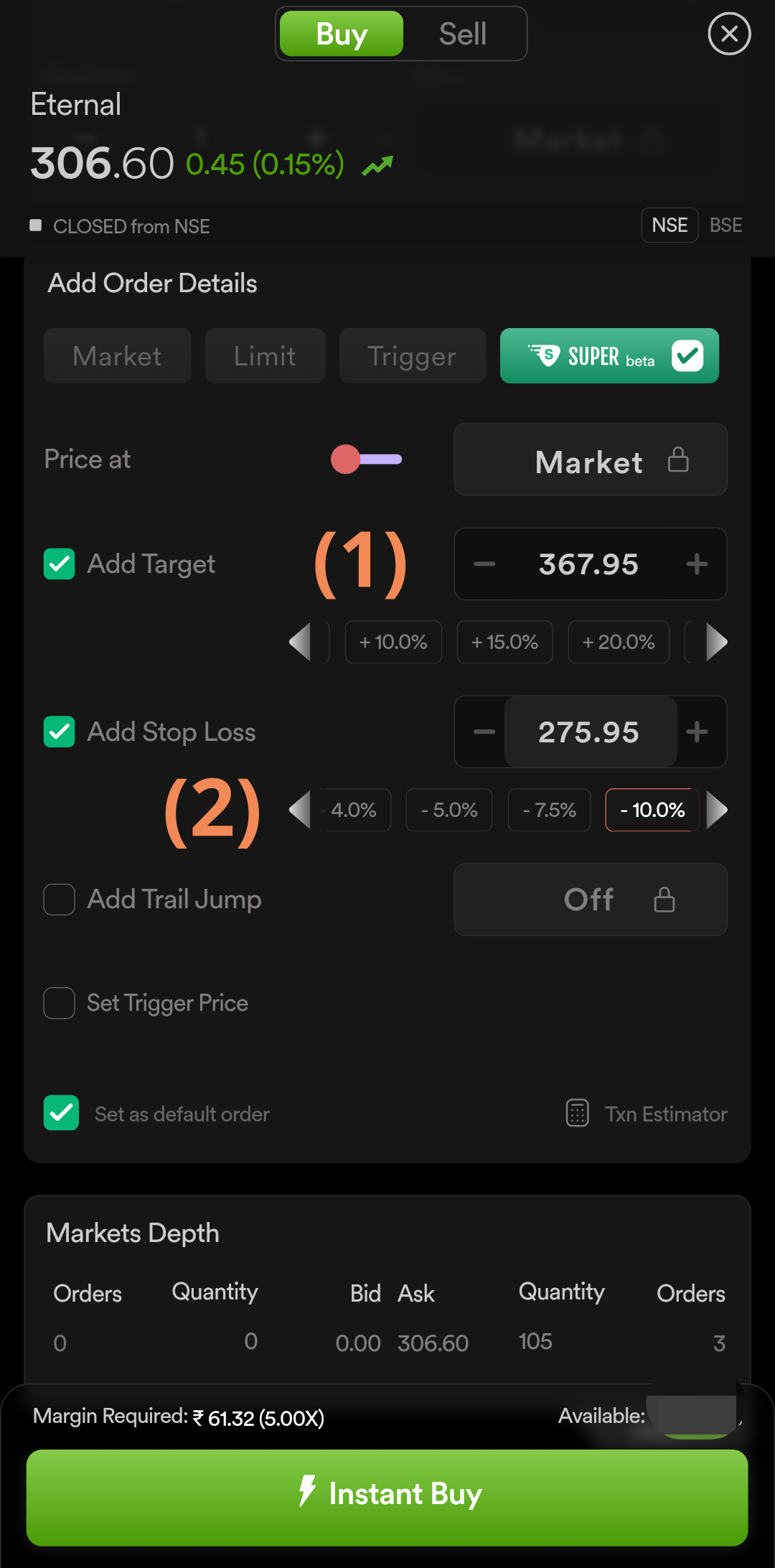775x1568 pixels.
Task: Choose the +15.0% target preset
Action: (x=504, y=642)
